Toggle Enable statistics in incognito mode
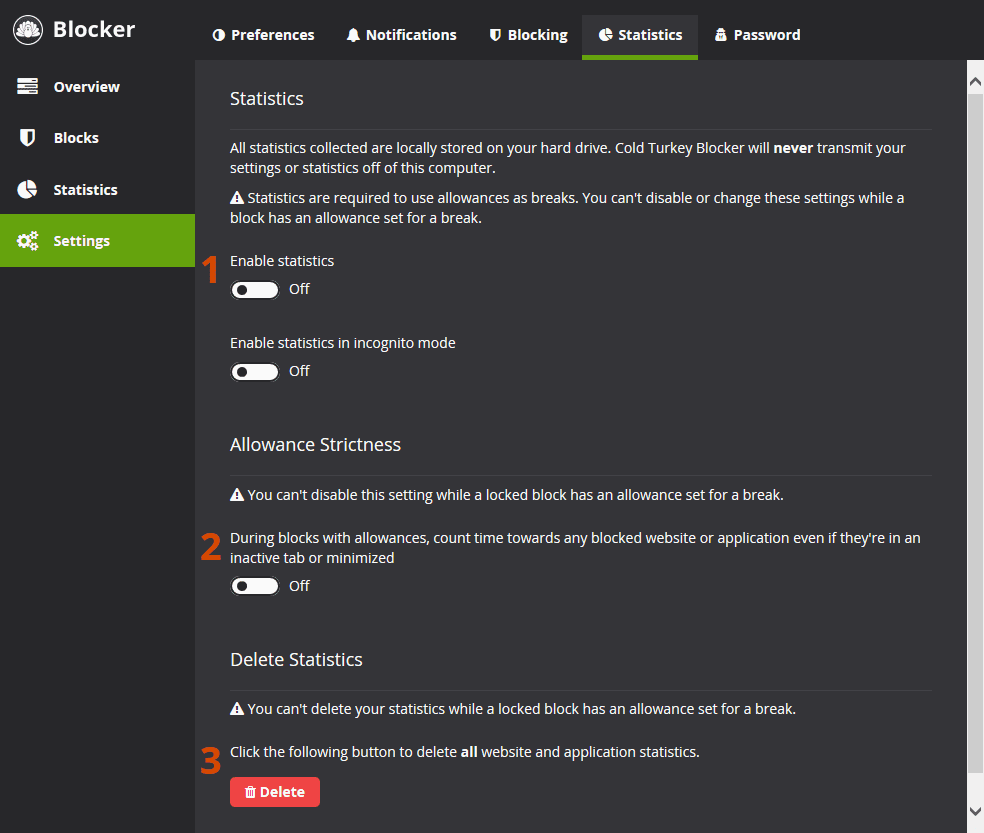 coord(255,372)
